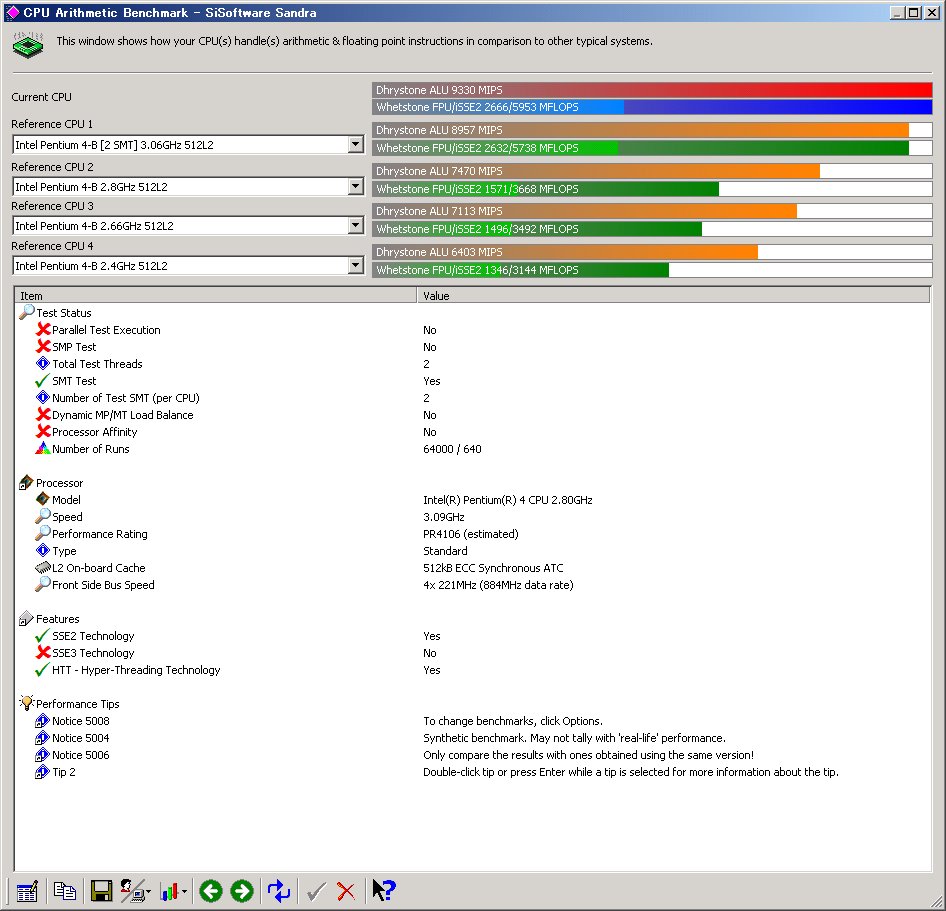
Task: Select the Performance Rating row
Action: tap(473, 533)
